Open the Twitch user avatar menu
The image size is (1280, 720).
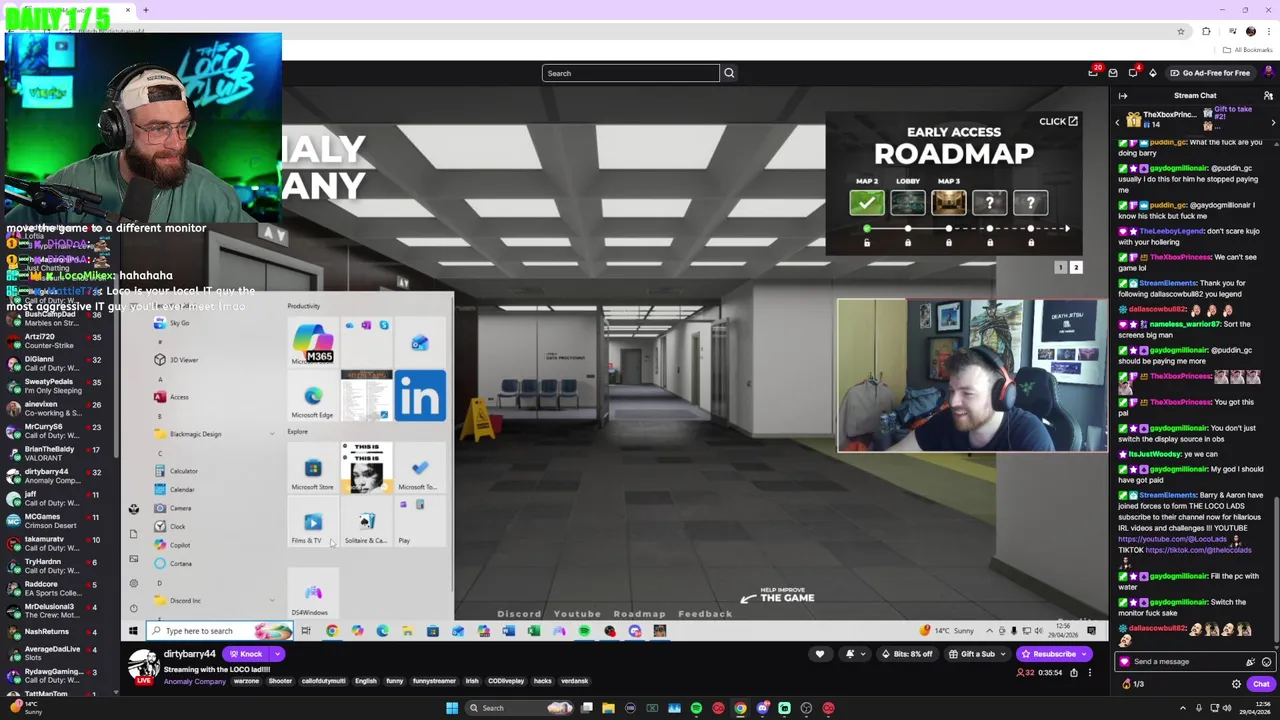1270,72
